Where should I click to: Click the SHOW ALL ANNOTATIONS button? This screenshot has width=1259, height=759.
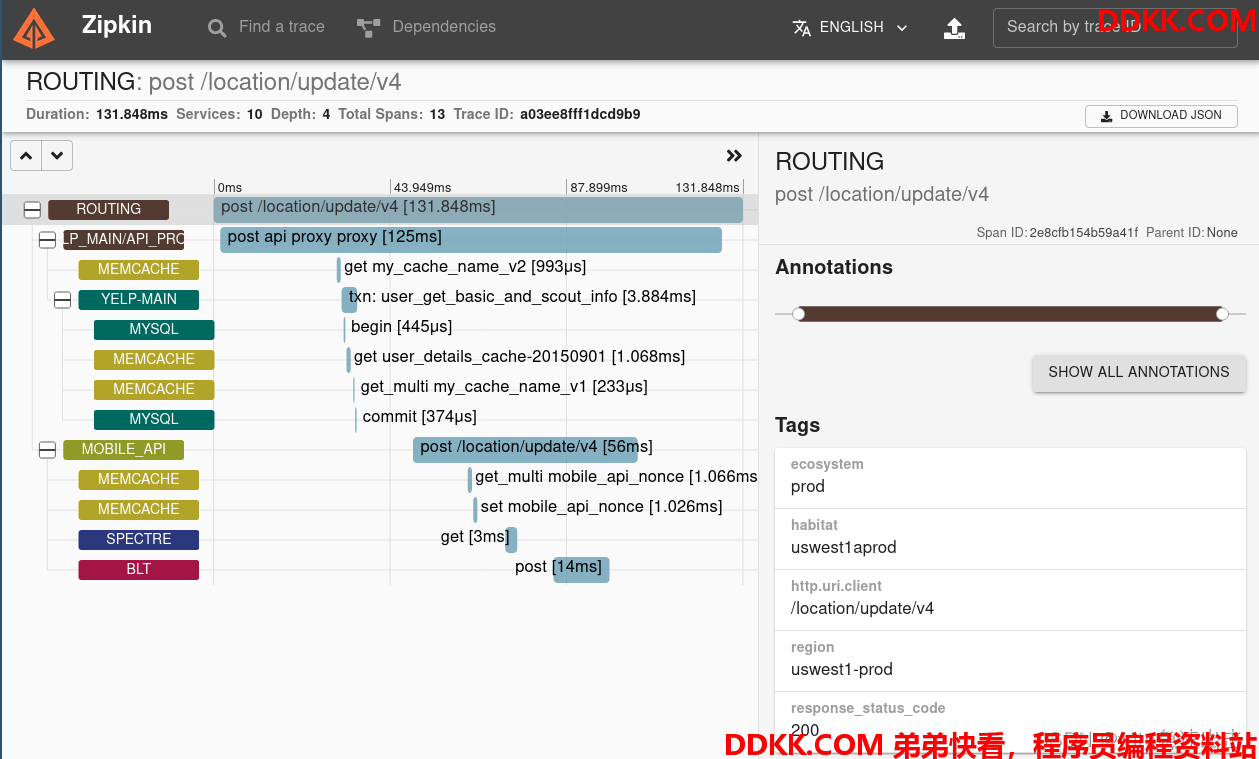pos(1139,372)
